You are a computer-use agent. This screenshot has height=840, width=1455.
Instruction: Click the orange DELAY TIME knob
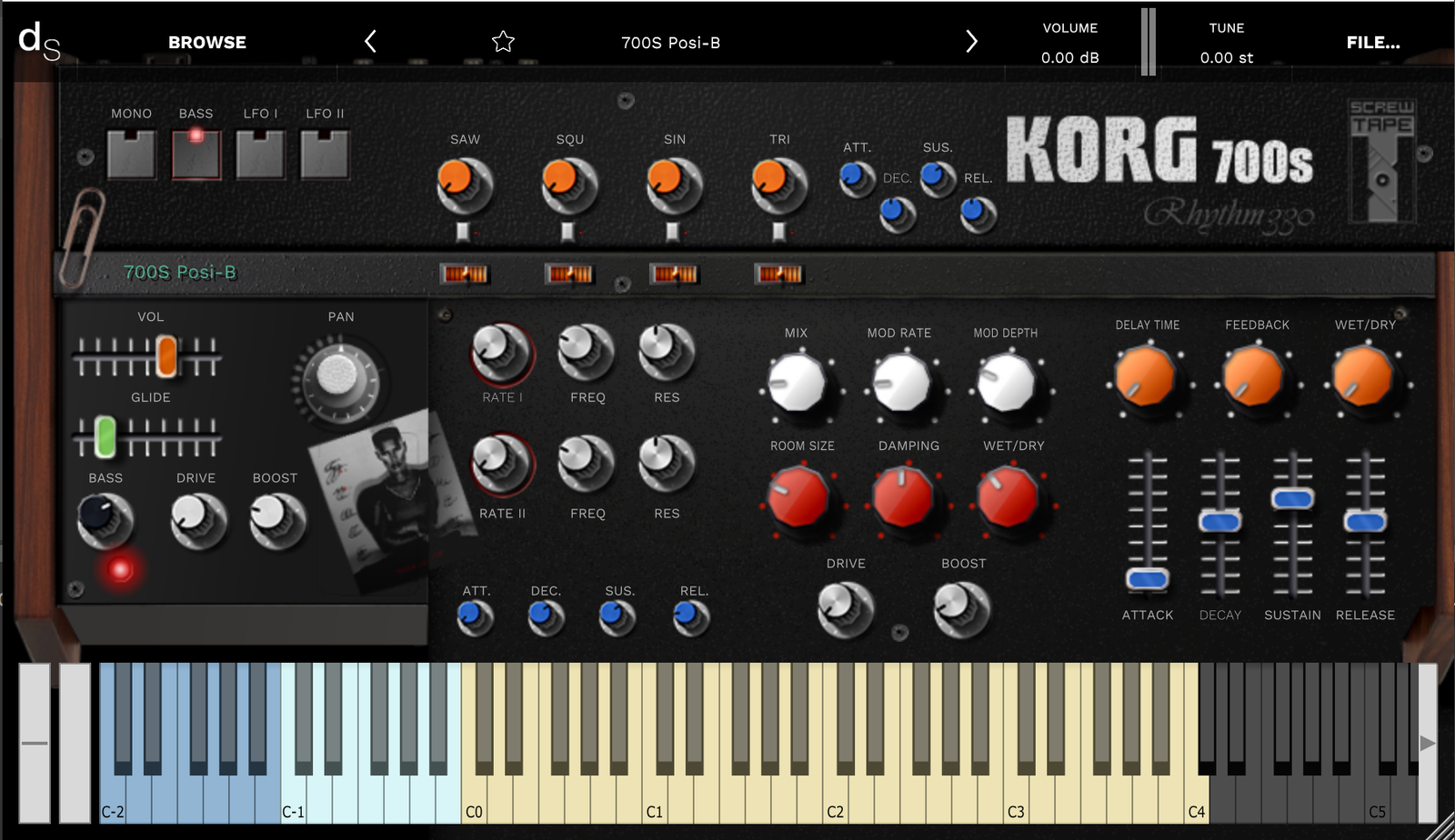pos(1145,375)
